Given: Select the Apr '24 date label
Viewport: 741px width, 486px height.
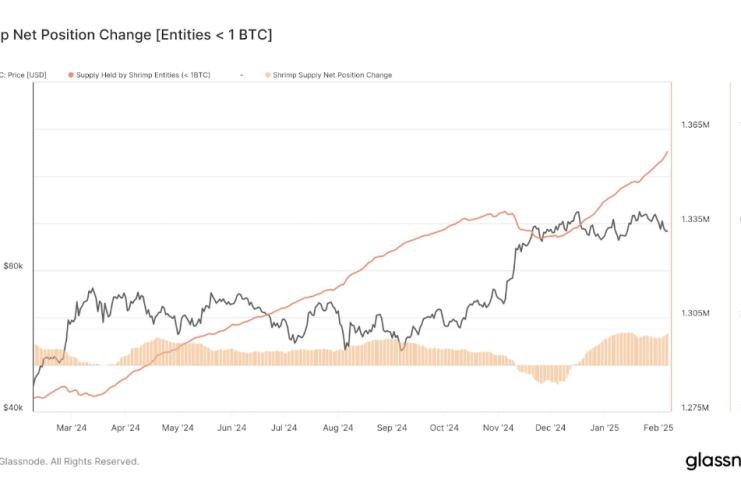Looking at the screenshot, I should [x=125, y=428].
